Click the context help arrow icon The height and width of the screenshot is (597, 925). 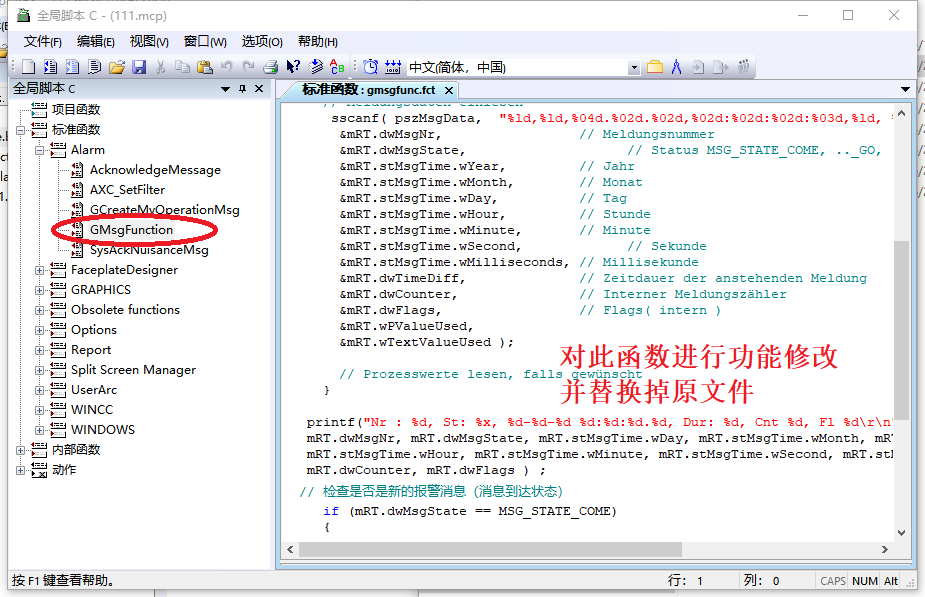click(x=293, y=67)
